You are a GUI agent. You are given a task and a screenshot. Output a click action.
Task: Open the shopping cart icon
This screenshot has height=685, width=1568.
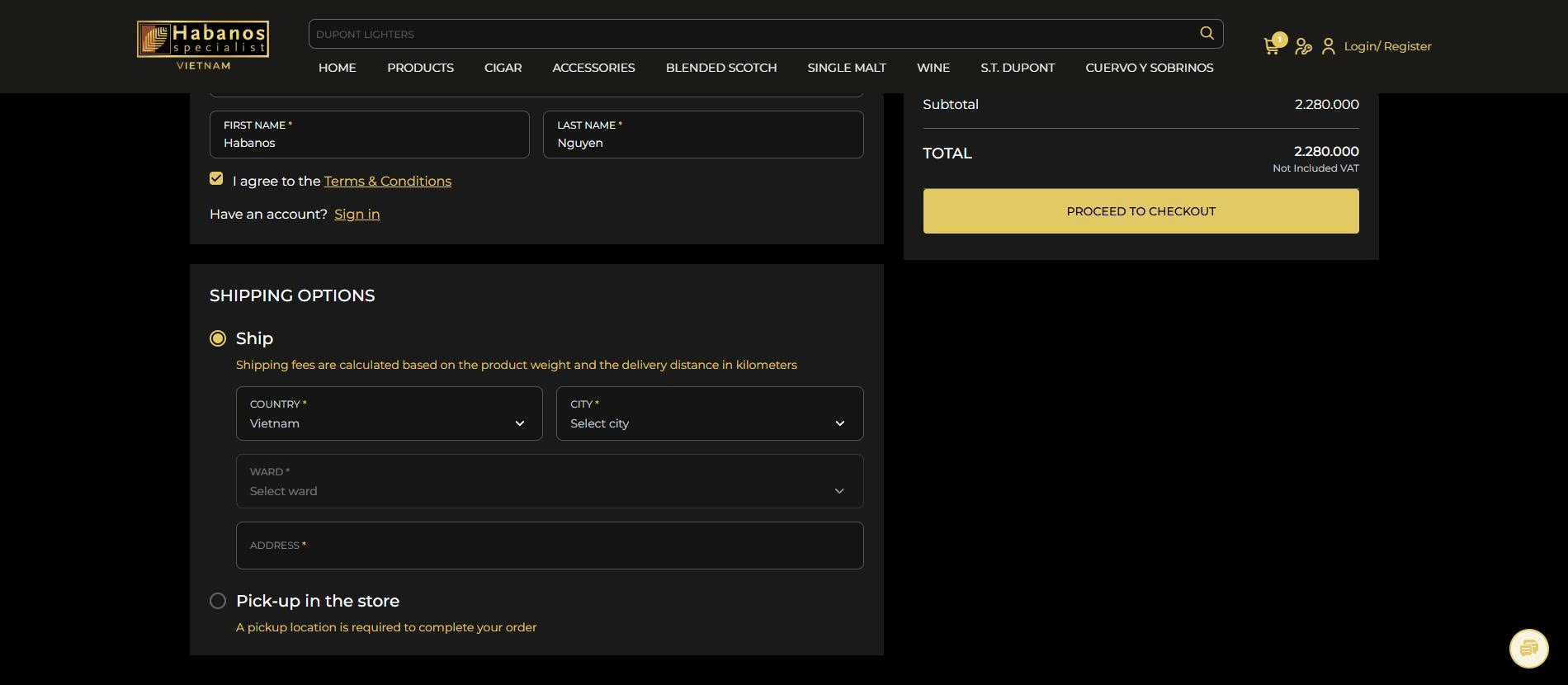1272,46
